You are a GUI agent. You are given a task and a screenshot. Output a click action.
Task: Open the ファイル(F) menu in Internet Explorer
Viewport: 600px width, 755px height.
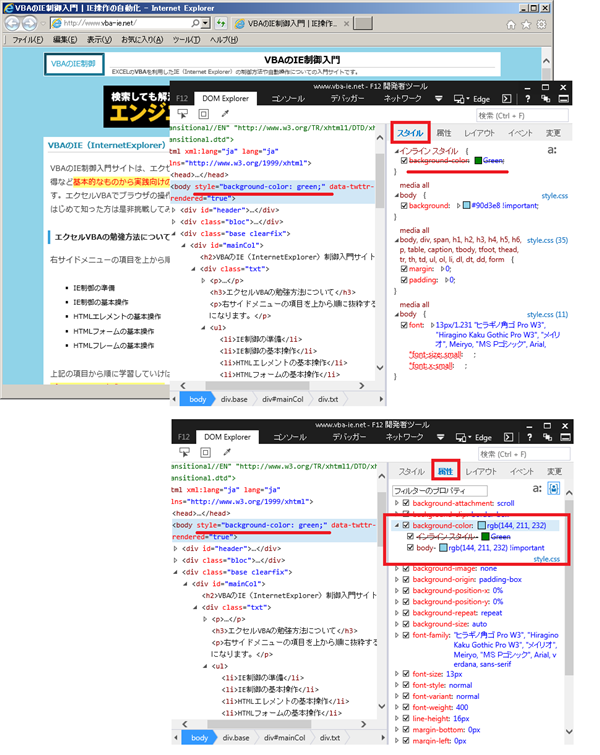27,39
